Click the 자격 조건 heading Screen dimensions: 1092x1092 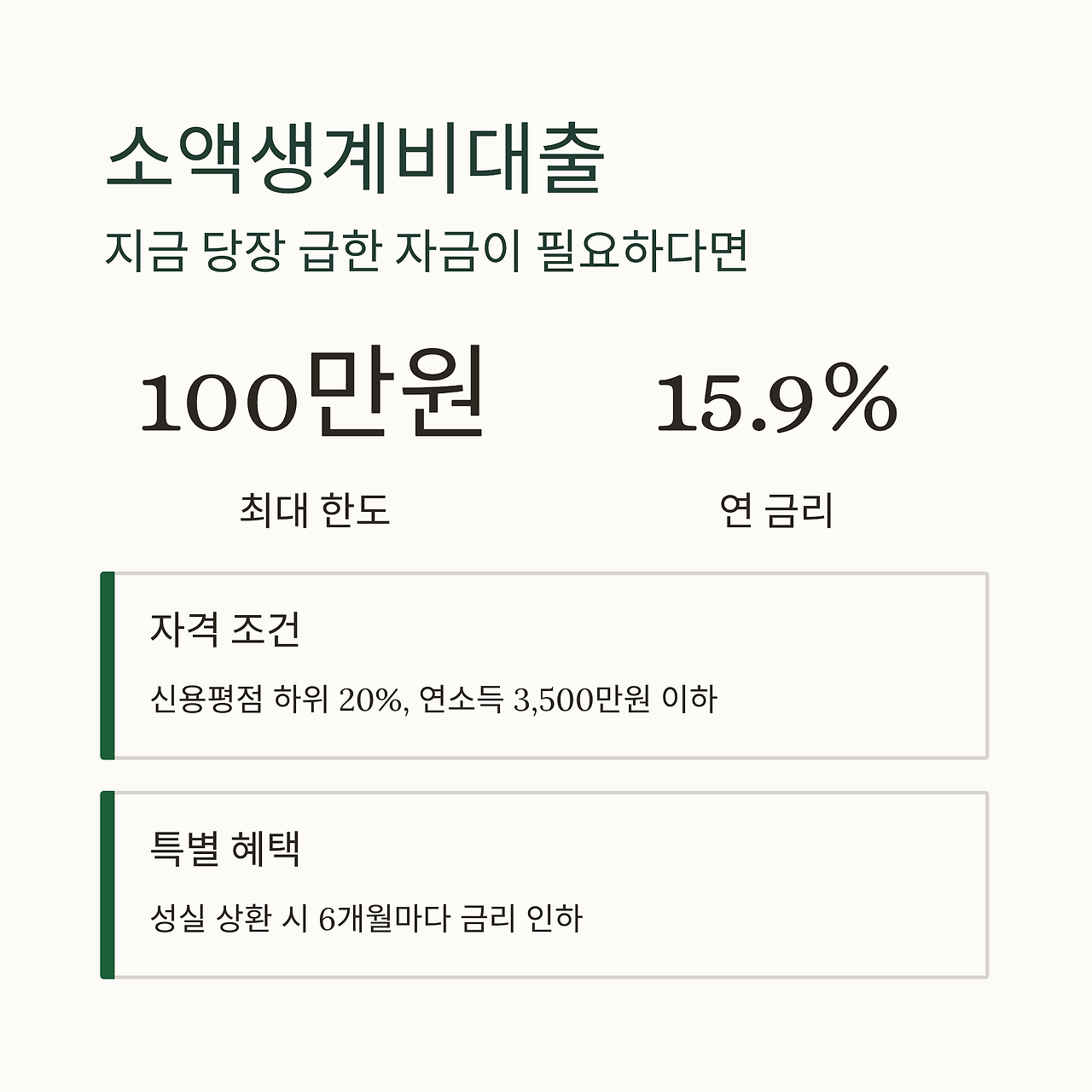(x=225, y=630)
